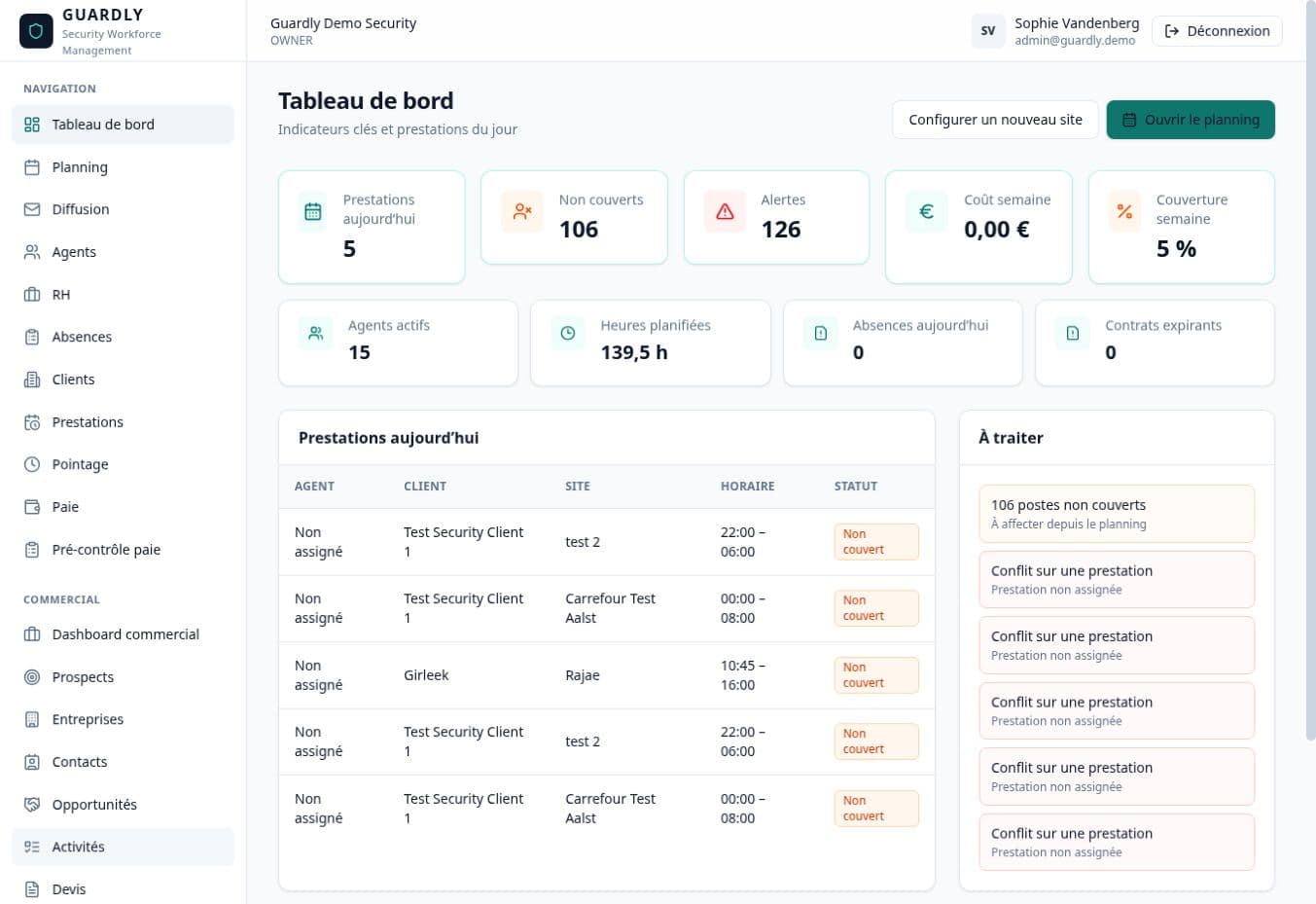Click the Planning calendar icon in sidebar

[x=32, y=167]
